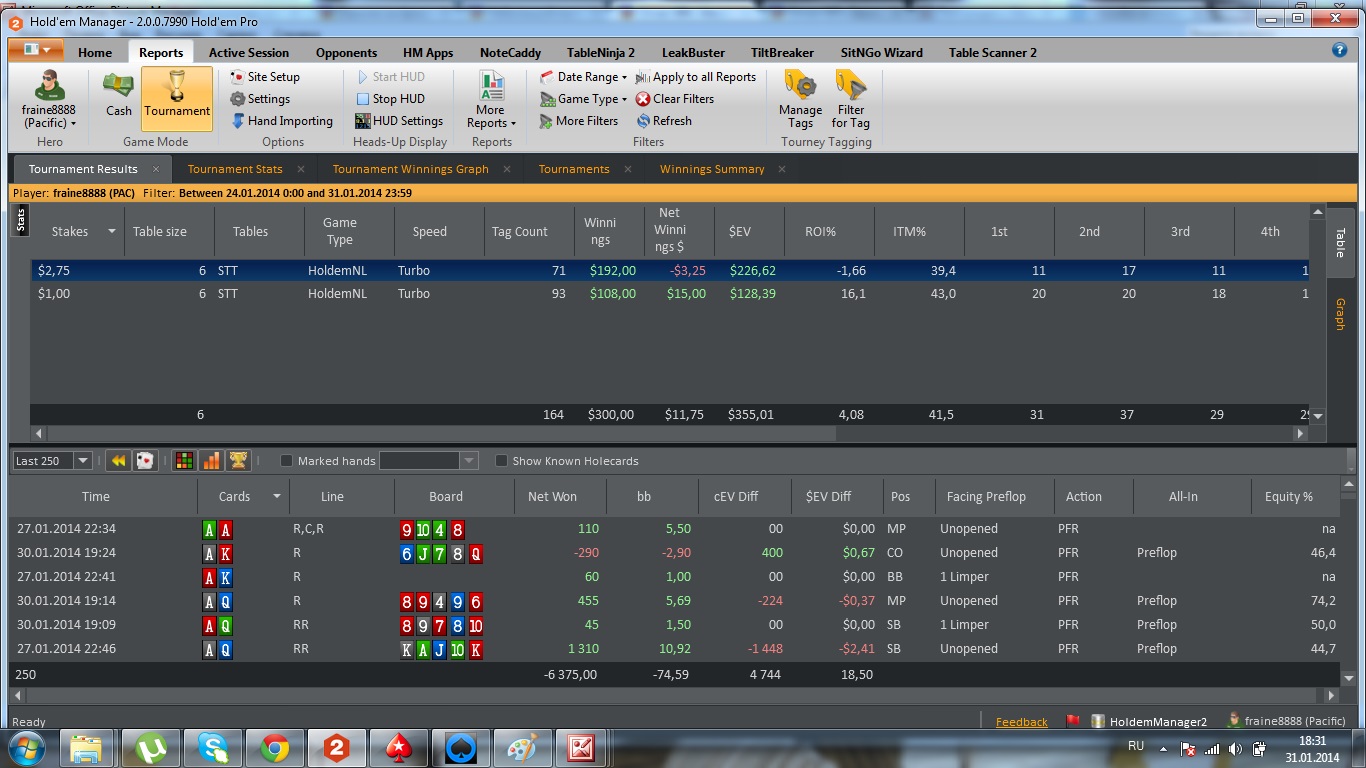The height and width of the screenshot is (768, 1366).
Task: Open the Date Range filter dropdown
Action: pyautogui.click(x=584, y=77)
